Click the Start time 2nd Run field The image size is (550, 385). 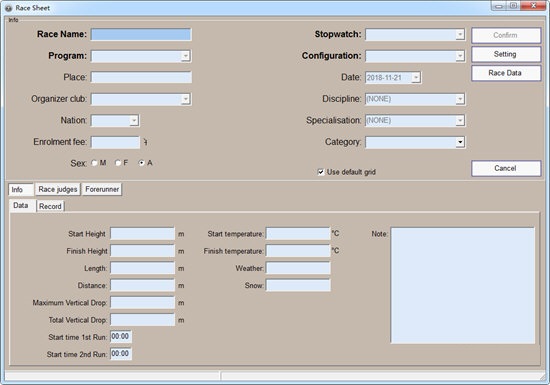tap(121, 354)
